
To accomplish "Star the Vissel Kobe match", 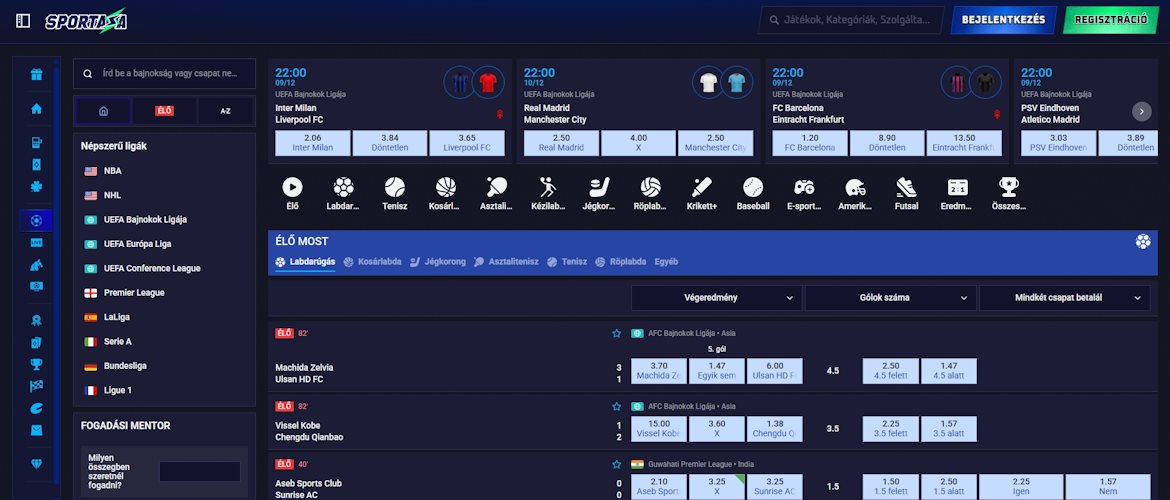I will click(617, 407).
